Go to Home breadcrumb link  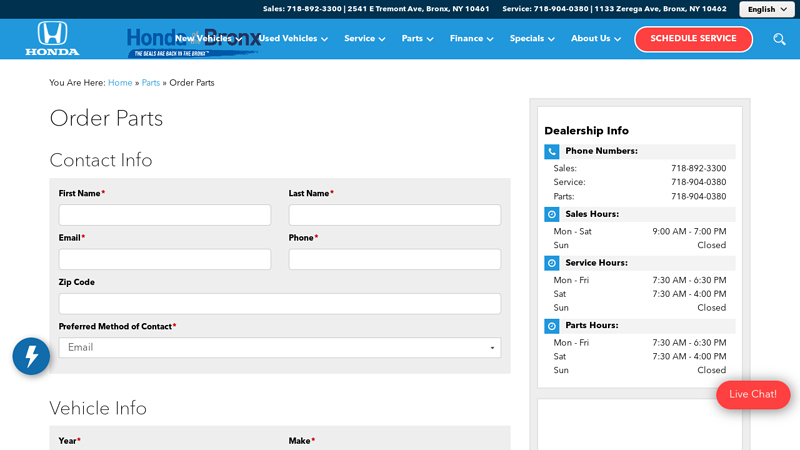[120, 83]
